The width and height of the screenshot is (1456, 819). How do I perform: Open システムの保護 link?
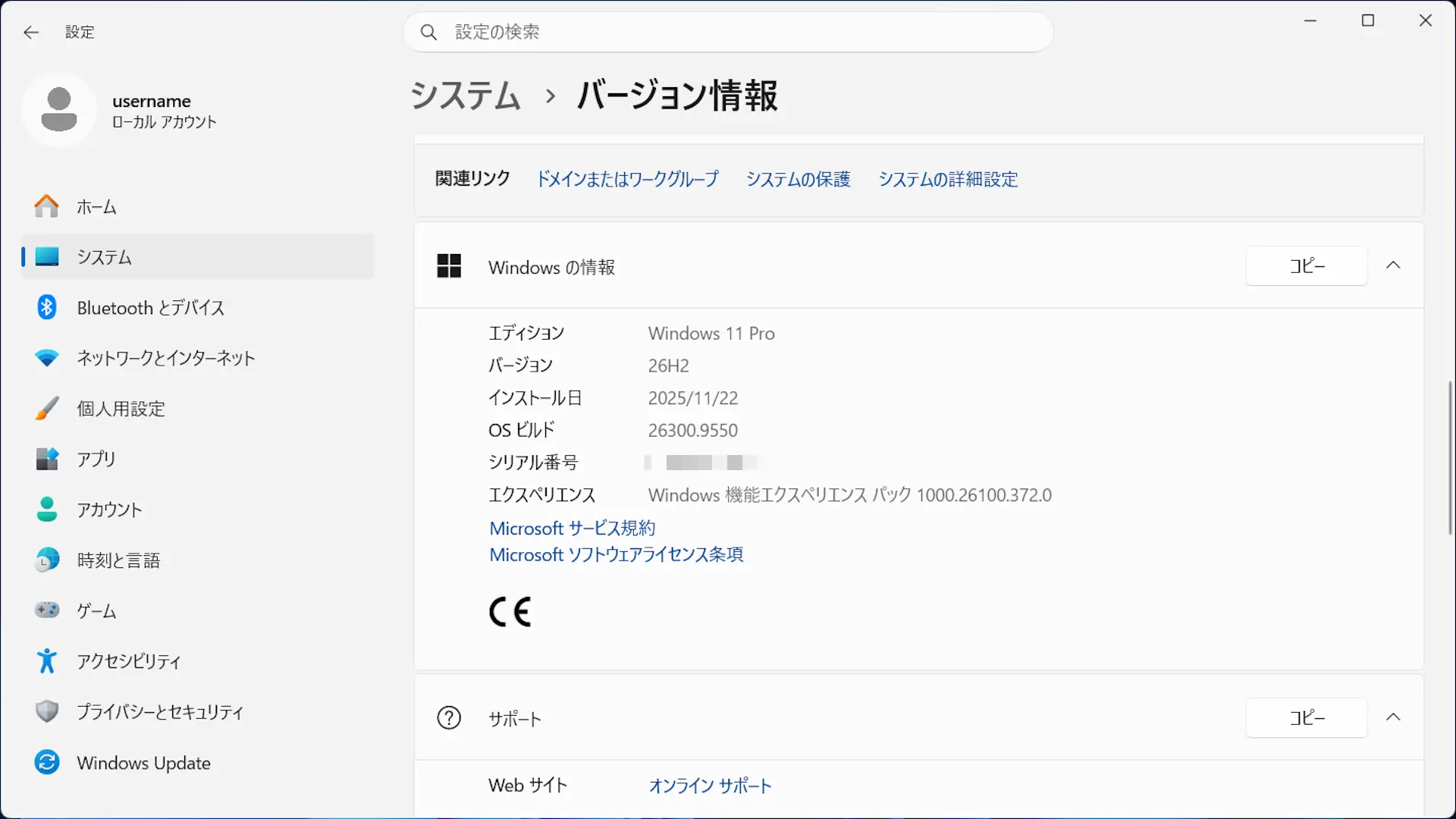click(798, 179)
